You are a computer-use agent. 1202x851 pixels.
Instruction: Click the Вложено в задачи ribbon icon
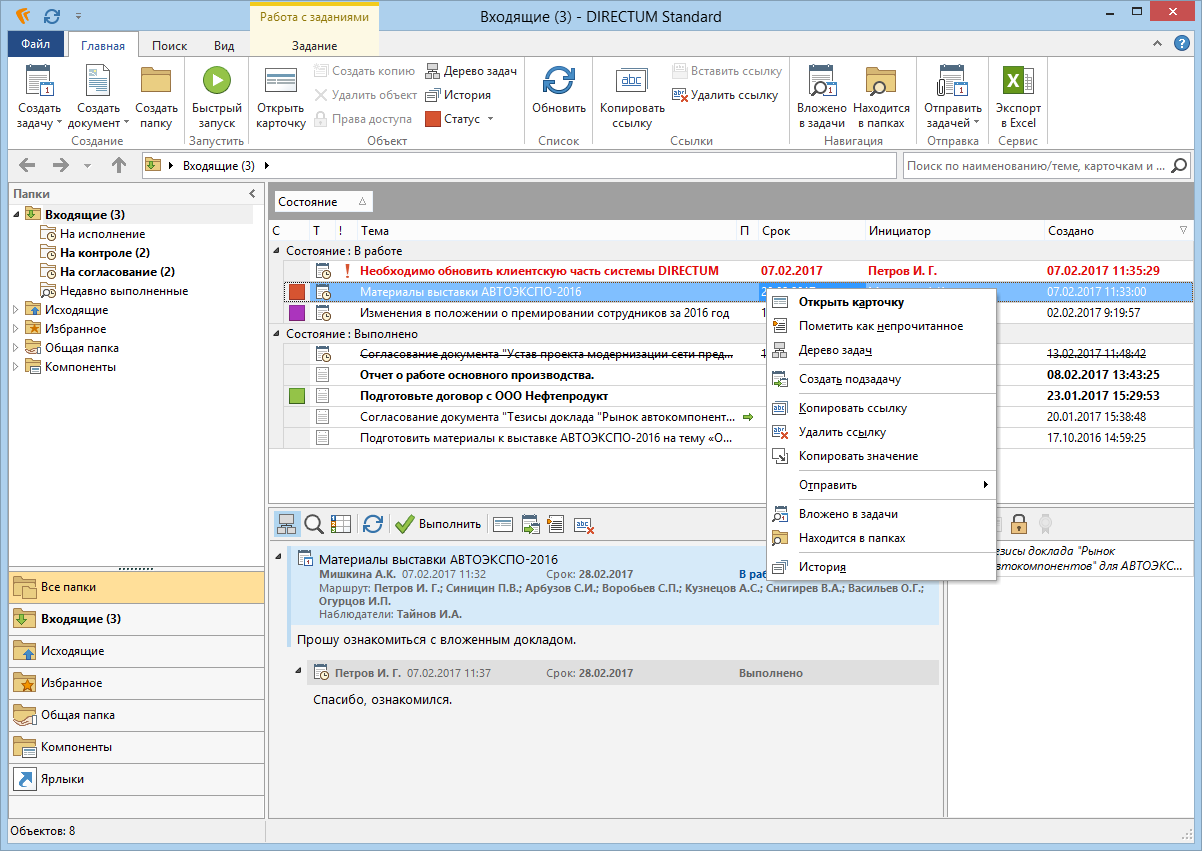point(821,81)
